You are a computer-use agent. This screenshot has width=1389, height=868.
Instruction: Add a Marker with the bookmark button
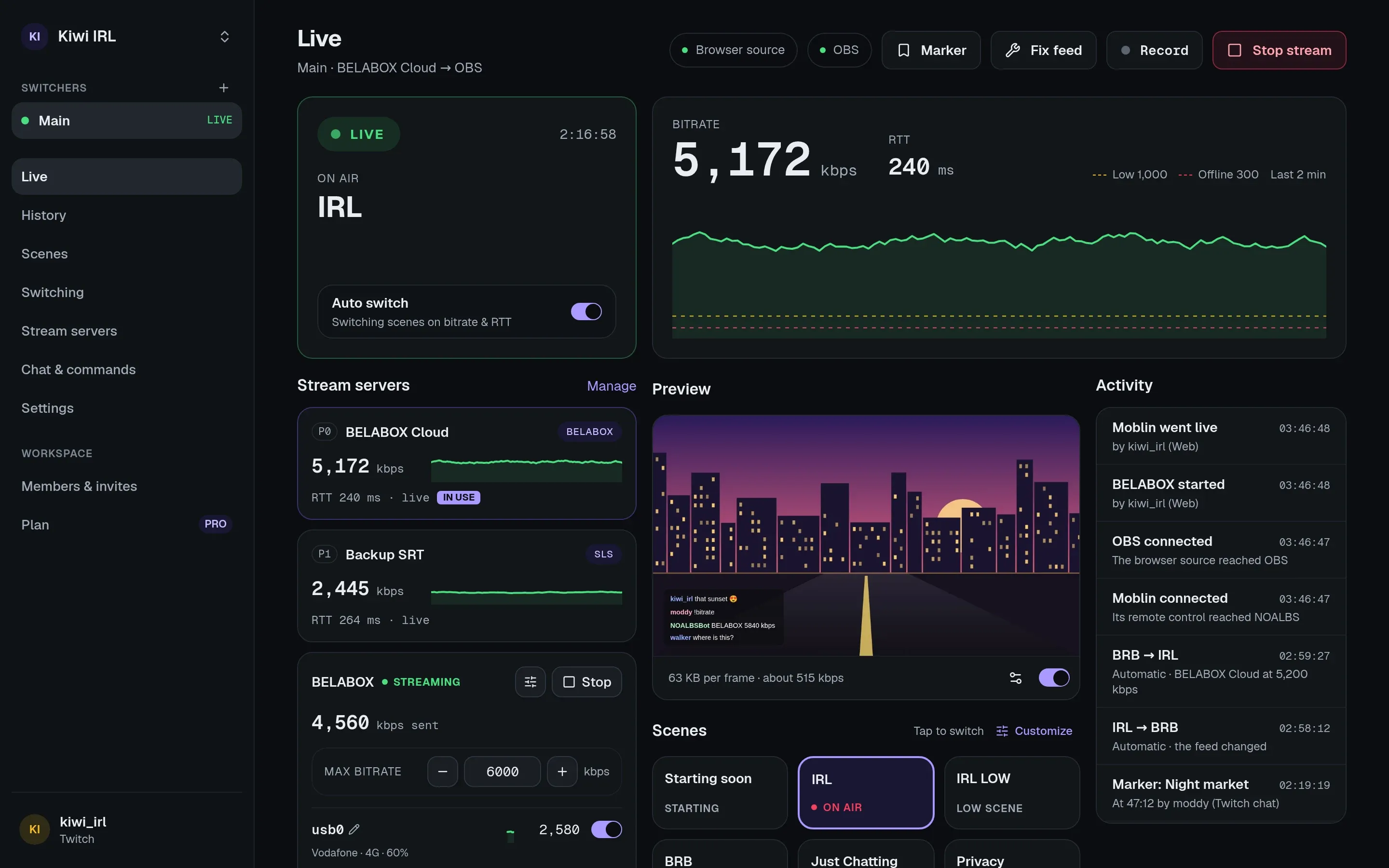(x=931, y=50)
